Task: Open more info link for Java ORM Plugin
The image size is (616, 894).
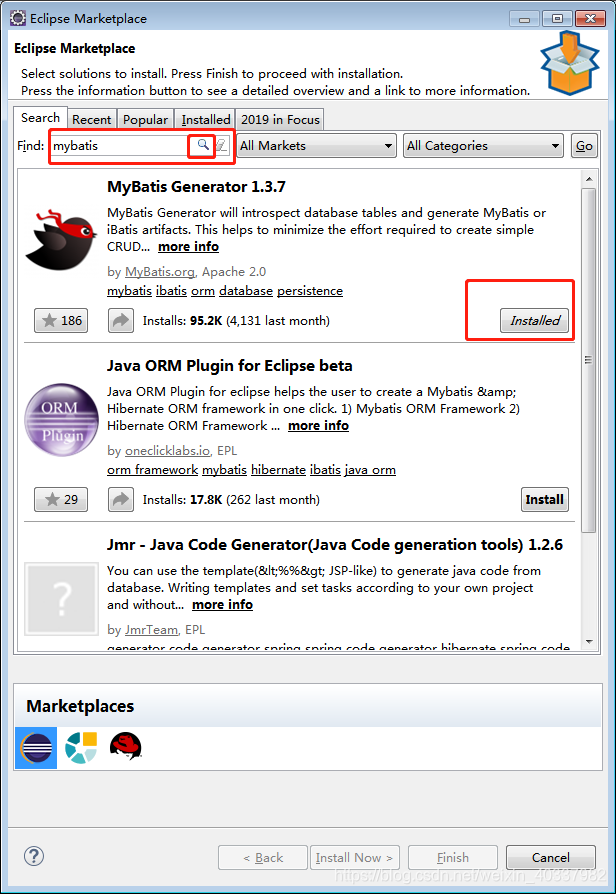Action: click(x=318, y=425)
